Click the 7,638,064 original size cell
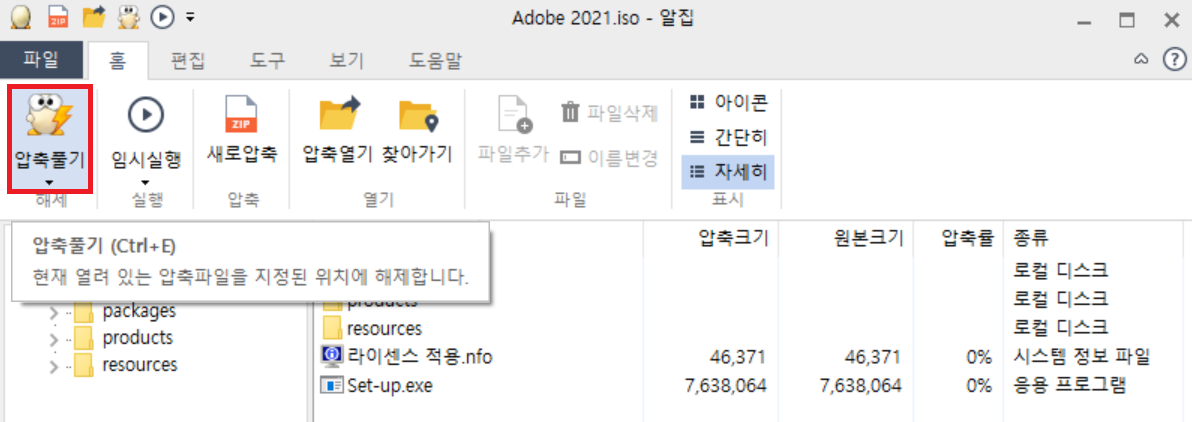 [x=860, y=386]
